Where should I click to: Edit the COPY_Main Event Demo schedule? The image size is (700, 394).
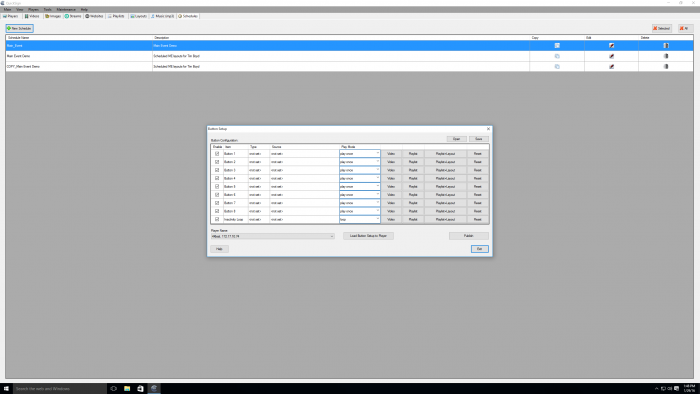click(x=611, y=66)
